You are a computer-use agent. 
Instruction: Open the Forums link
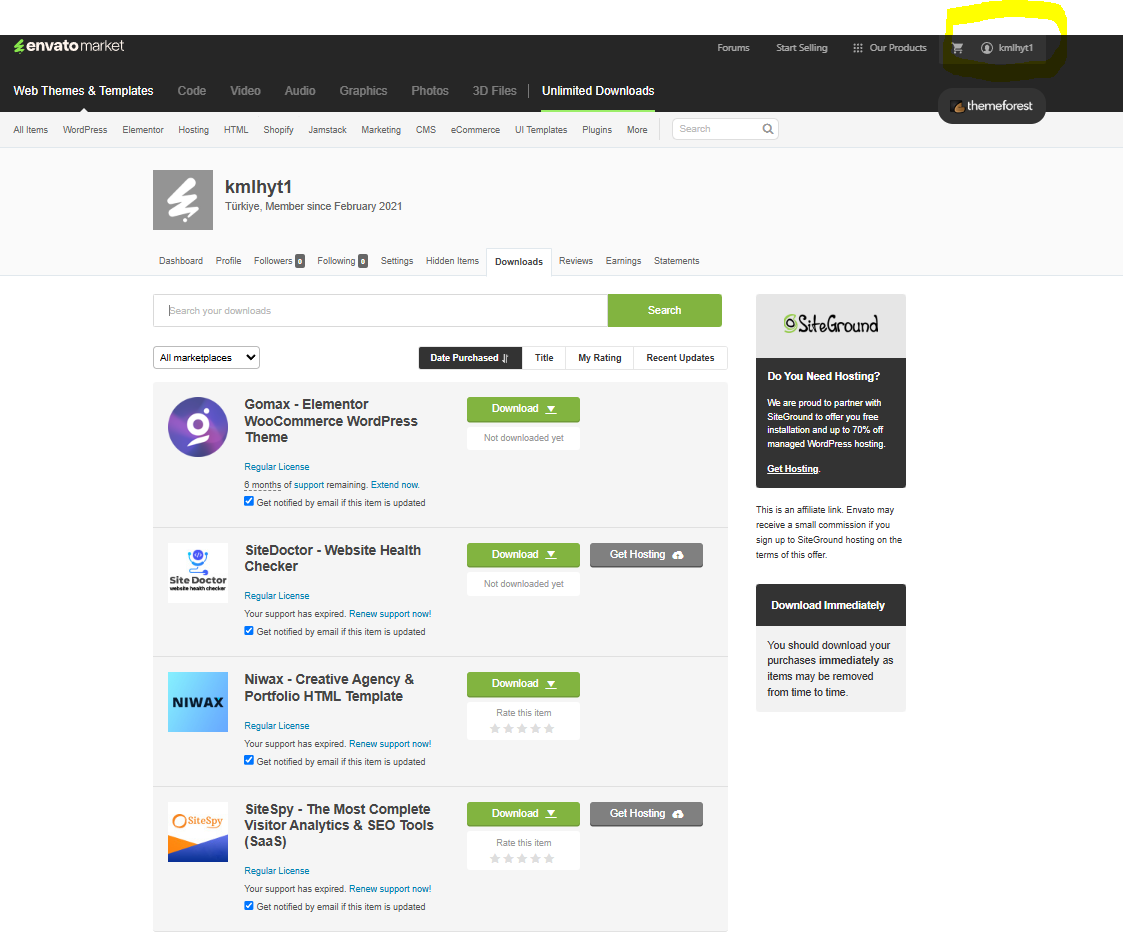[x=733, y=48]
